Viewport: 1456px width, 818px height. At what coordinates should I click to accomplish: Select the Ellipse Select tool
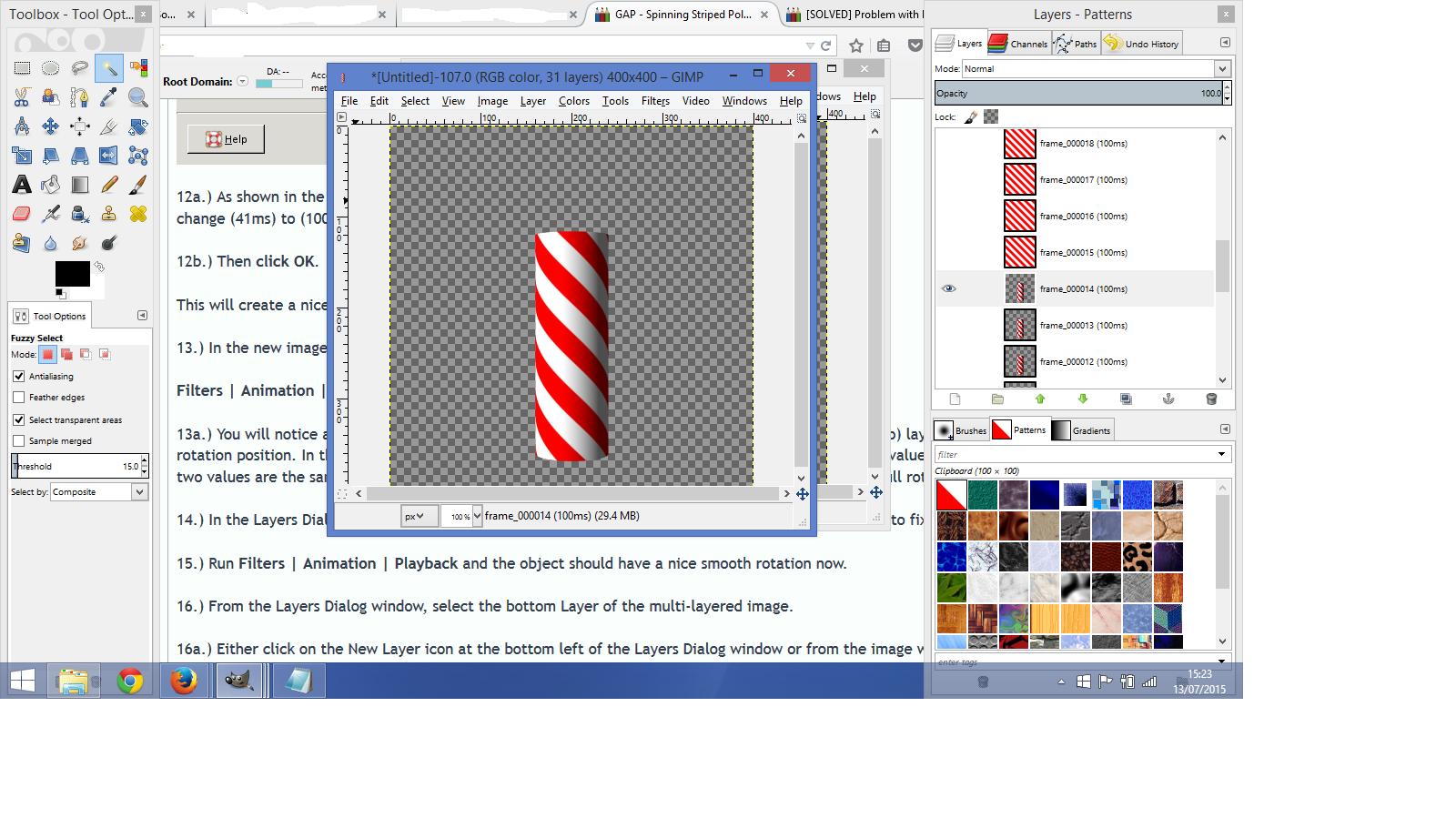click(51, 68)
